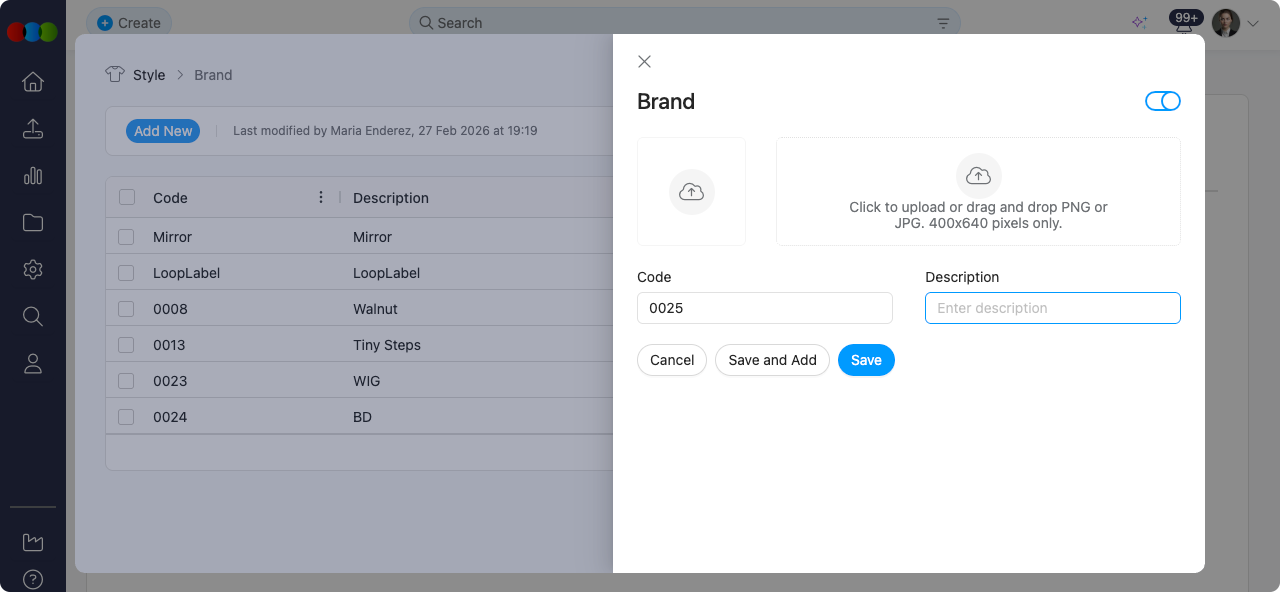
Task: Open the Code column options menu
Action: pos(321,197)
